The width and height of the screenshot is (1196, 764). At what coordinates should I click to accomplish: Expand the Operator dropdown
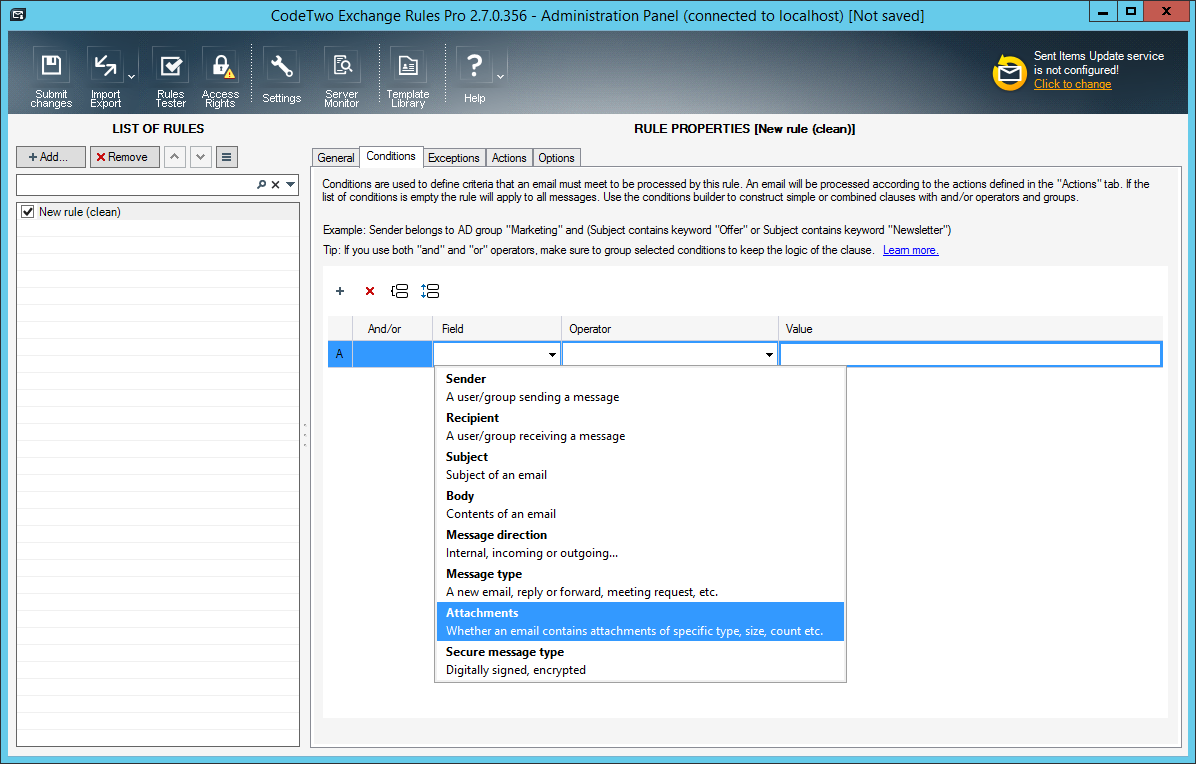point(768,353)
